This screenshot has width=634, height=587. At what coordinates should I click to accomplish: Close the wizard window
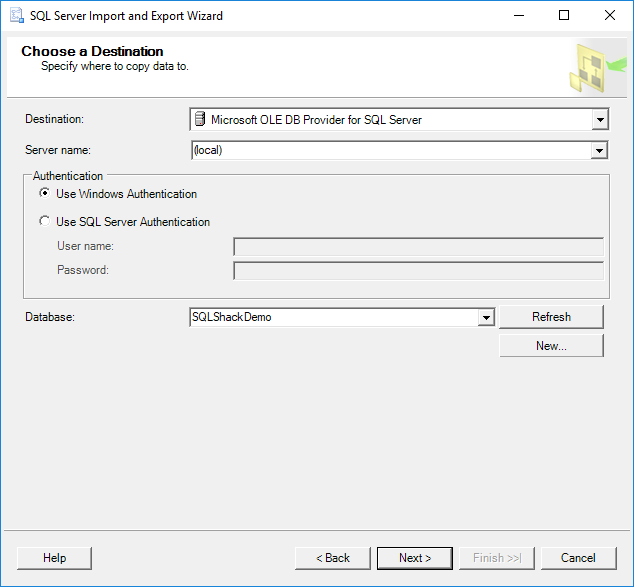pos(610,16)
